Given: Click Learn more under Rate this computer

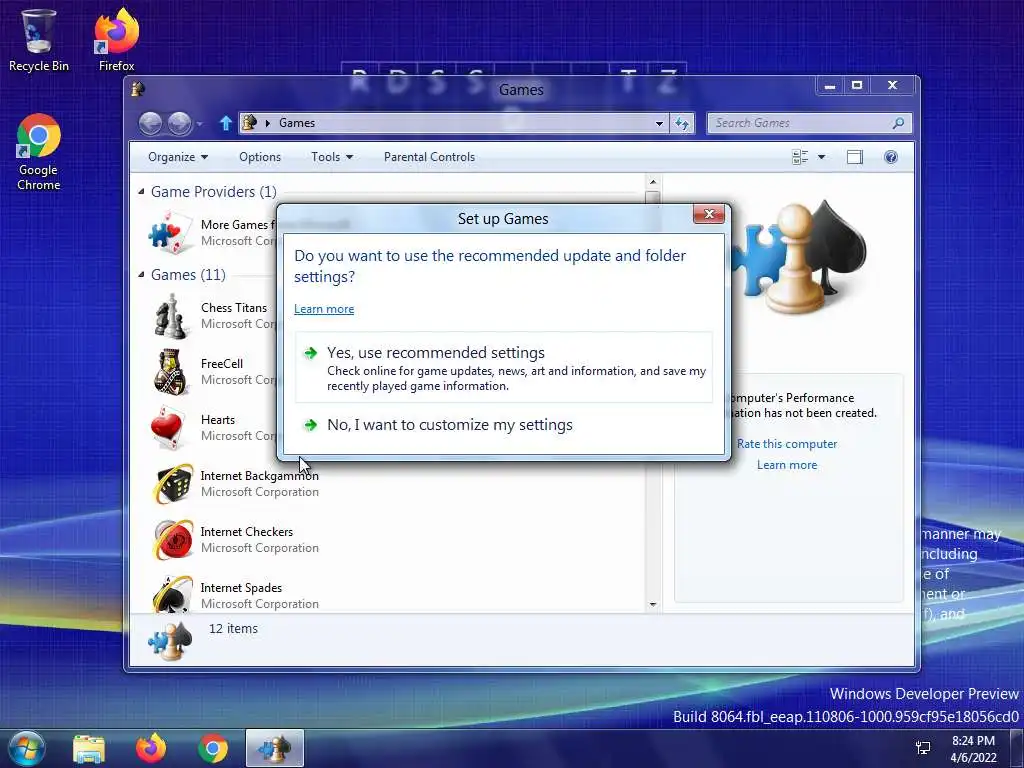Looking at the screenshot, I should tap(787, 464).
